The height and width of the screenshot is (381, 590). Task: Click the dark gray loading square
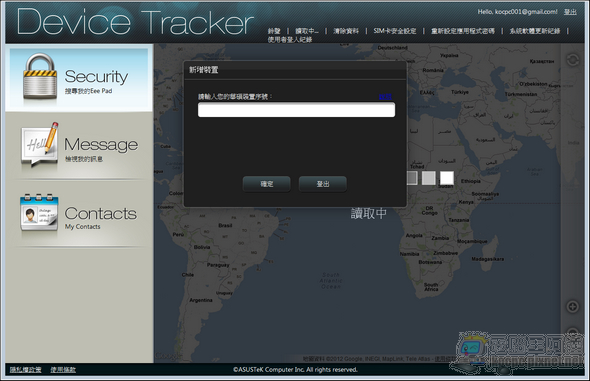pos(412,178)
